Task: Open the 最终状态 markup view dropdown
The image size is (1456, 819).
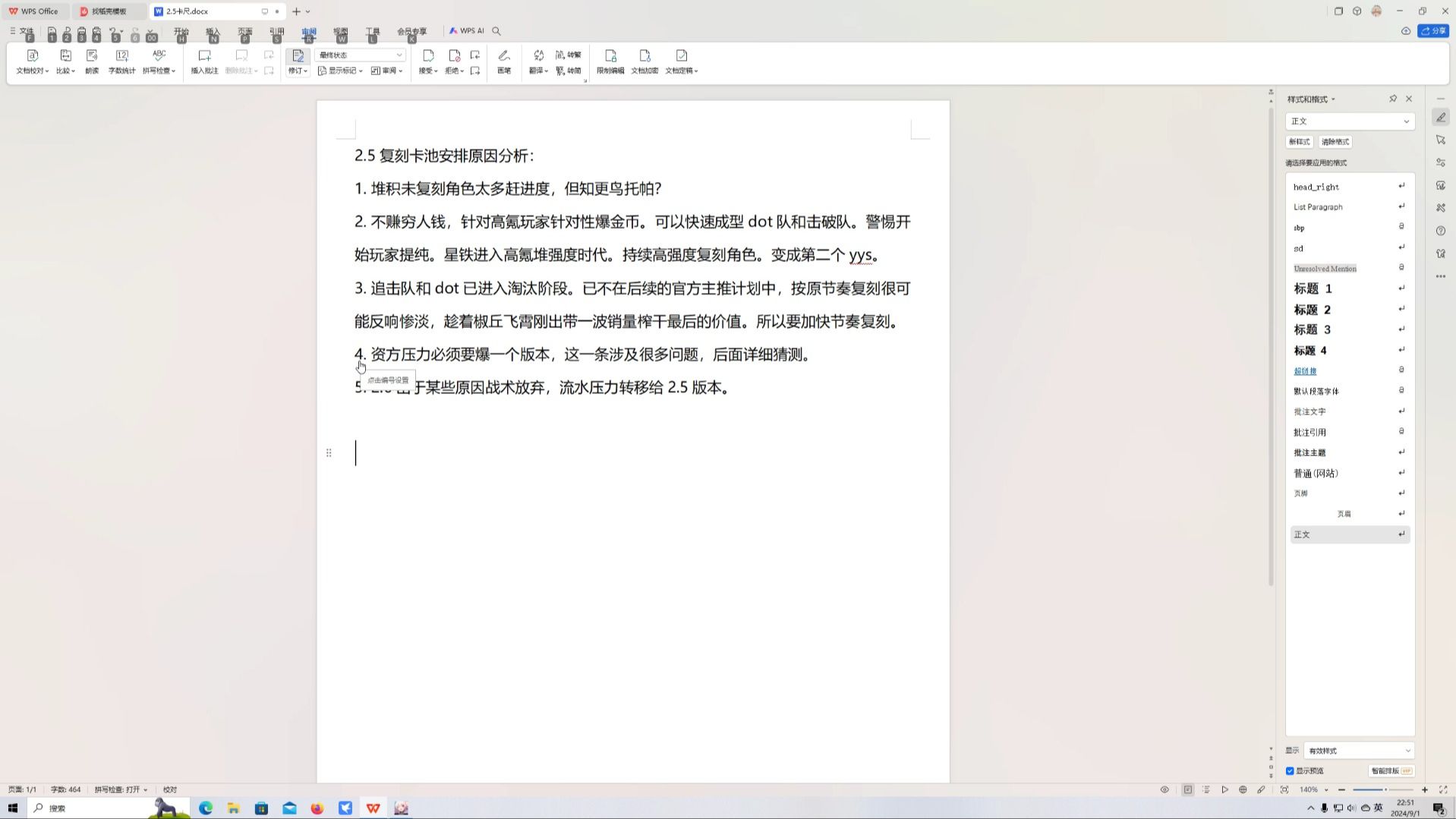Action: click(x=361, y=55)
